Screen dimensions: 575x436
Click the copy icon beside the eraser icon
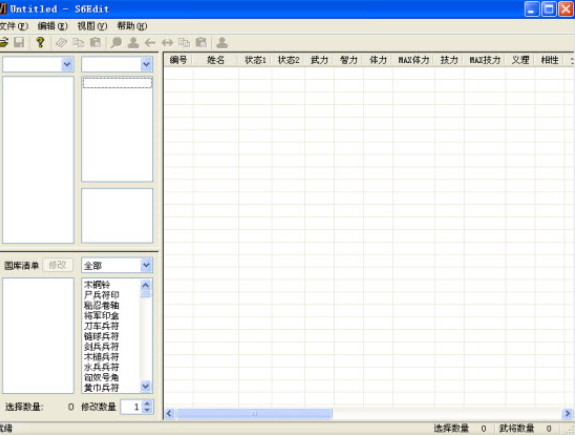[78, 43]
